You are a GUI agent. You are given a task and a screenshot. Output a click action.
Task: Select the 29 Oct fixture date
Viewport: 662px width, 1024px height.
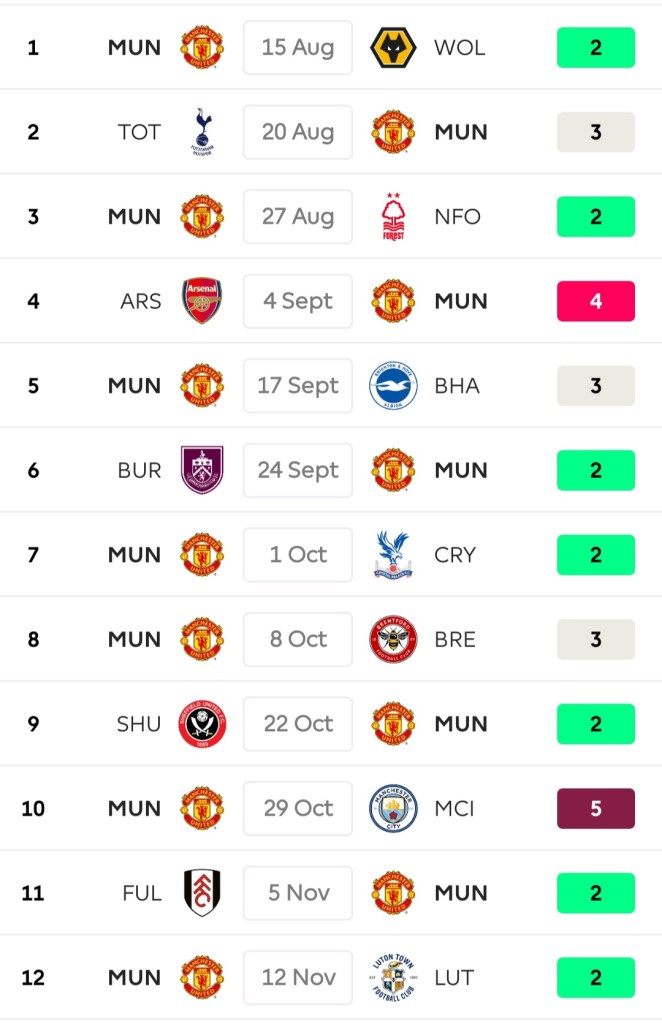point(298,808)
